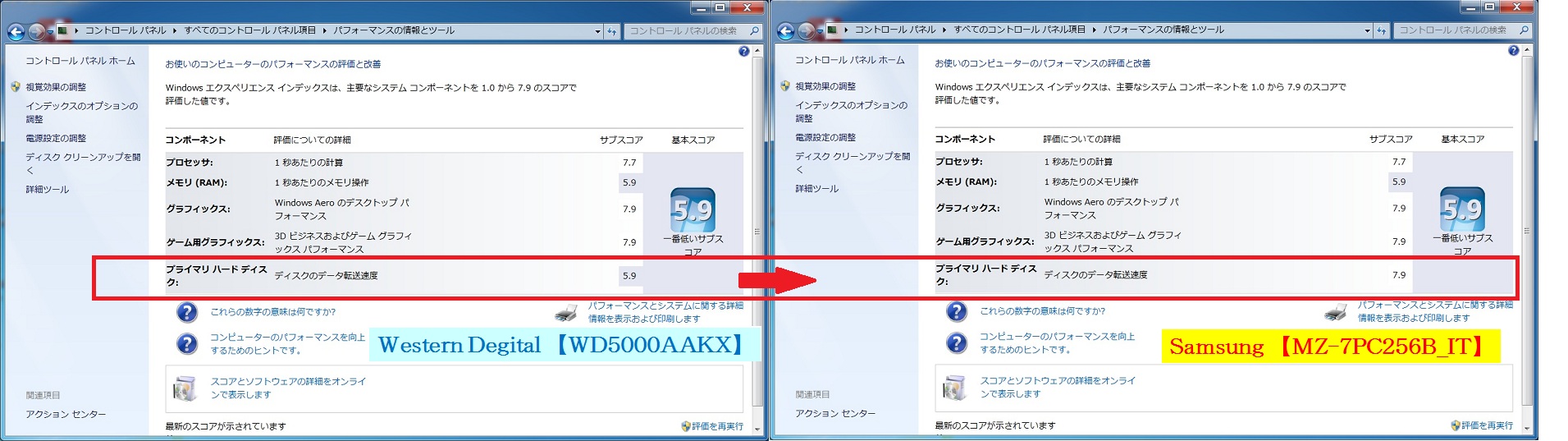Click the forward arrow in the left window
Image resolution: width=1568 pixels, height=441 pixels.
coord(36,31)
